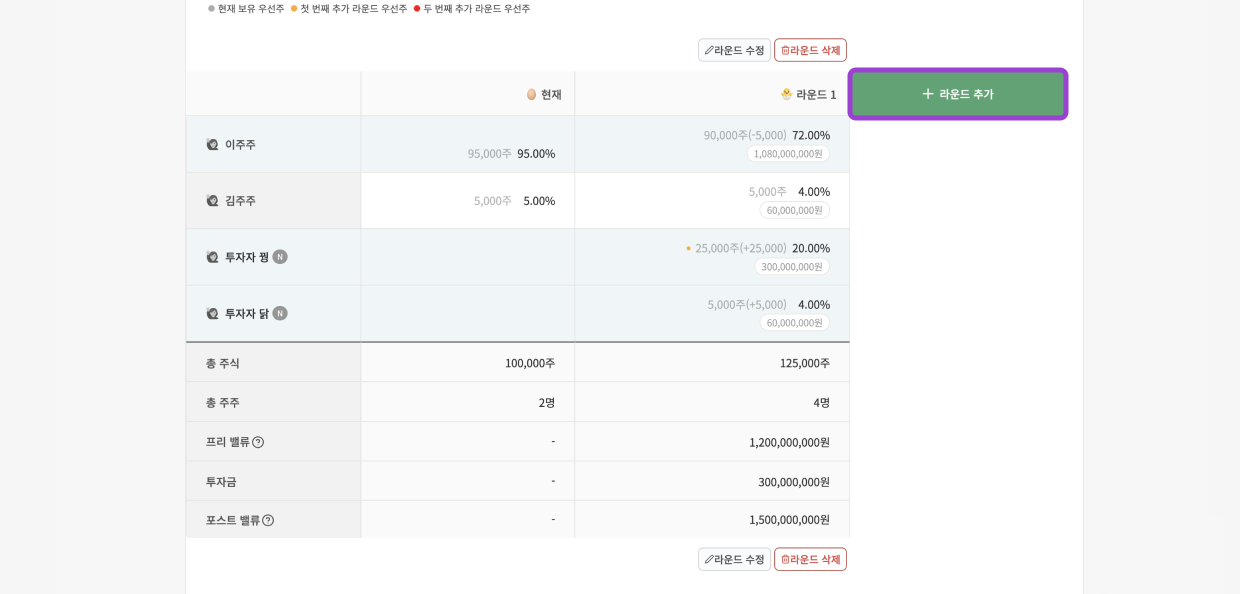The image size is (1240, 594).
Task: Click the shareholder icon next to 김주주
Action: tap(212, 200)
